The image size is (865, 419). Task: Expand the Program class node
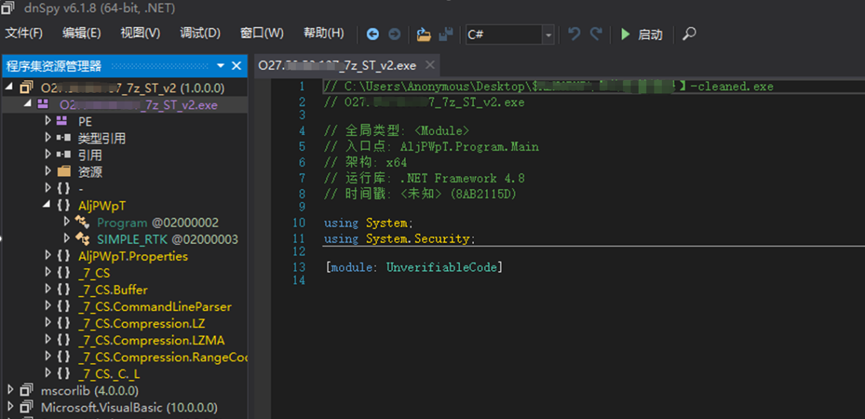67,222
